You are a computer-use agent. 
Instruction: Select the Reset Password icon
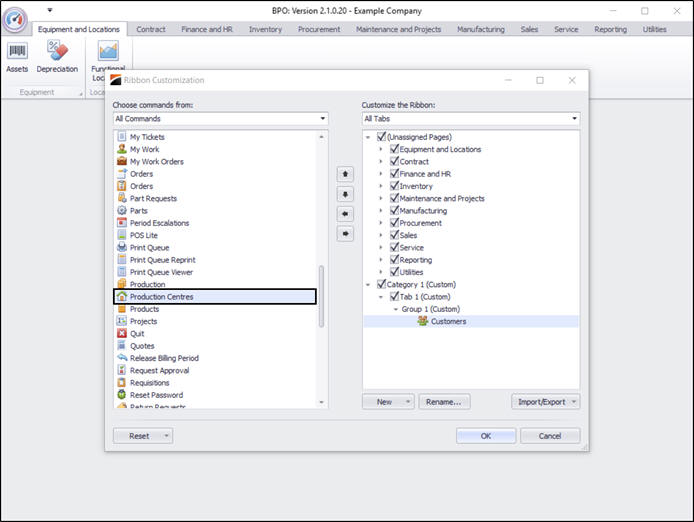coord(122,394)
